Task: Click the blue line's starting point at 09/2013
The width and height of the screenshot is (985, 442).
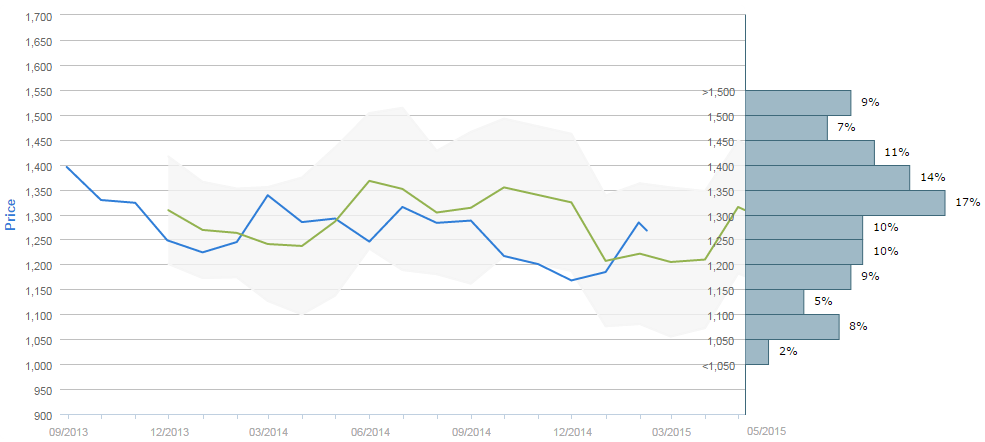Action: coord(66,167)
